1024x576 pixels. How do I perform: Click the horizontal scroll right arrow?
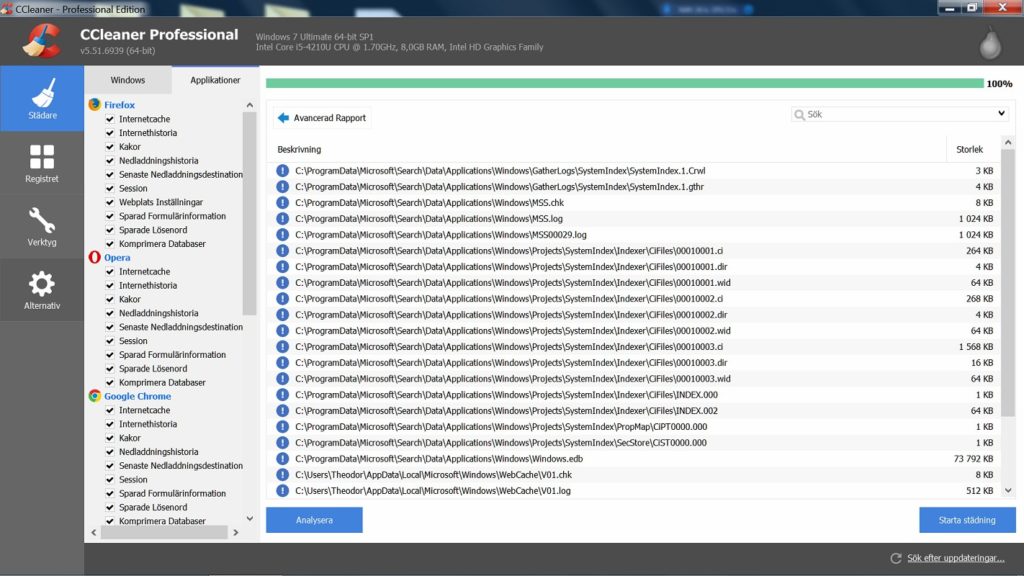tap(236, 533)
